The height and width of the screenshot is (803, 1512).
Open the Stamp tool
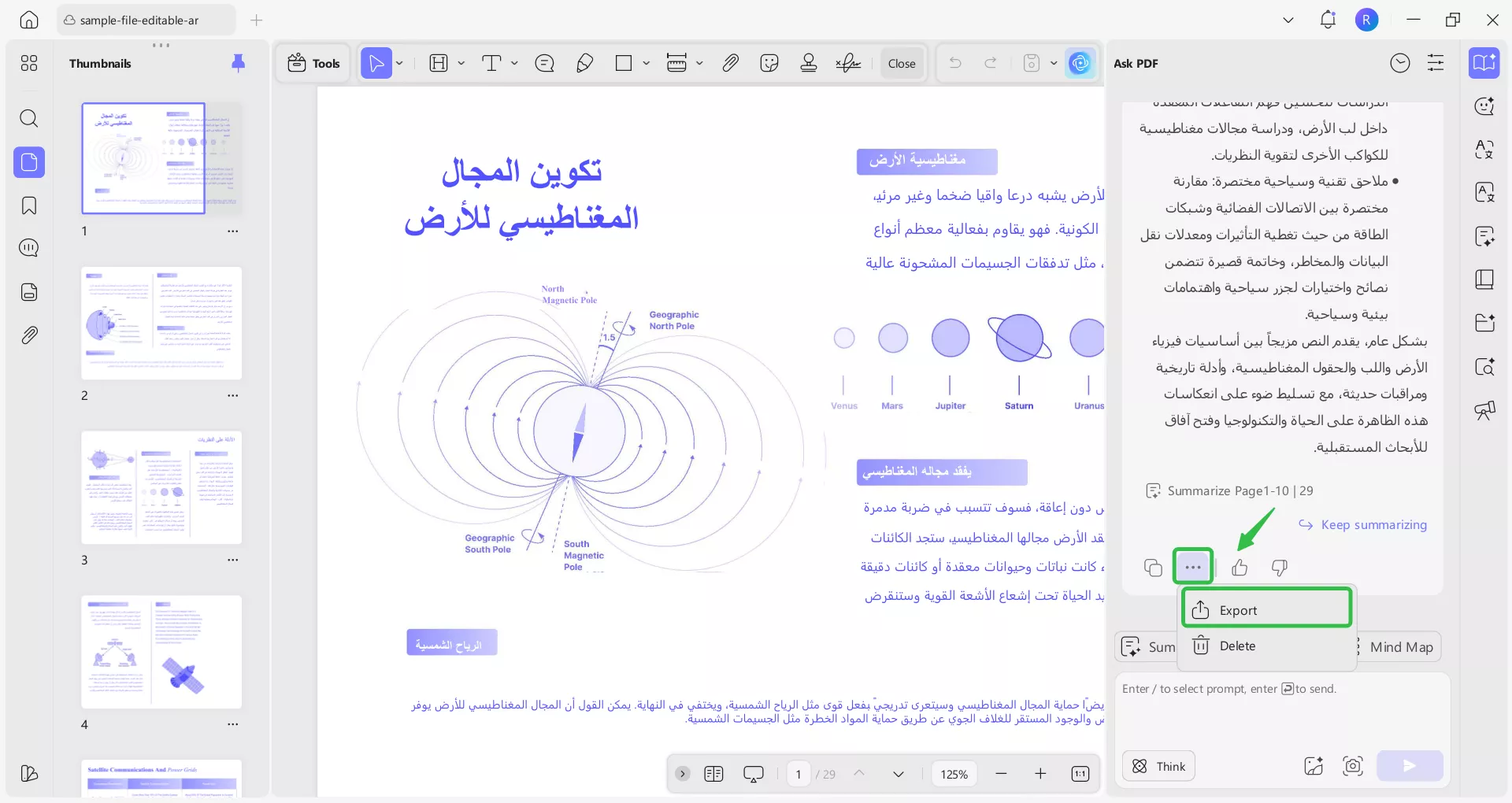809,63
